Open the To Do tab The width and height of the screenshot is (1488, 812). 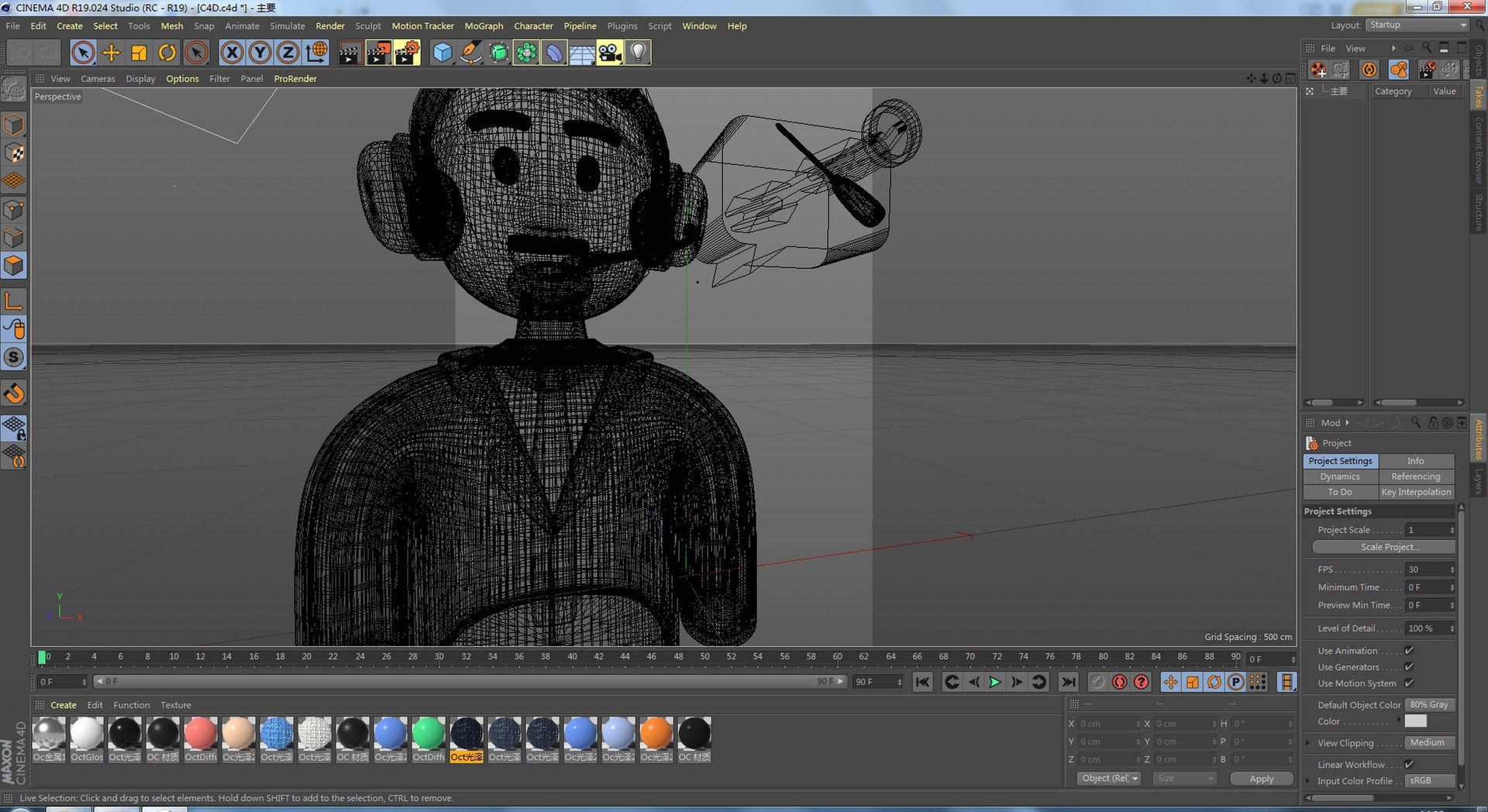1340,492
